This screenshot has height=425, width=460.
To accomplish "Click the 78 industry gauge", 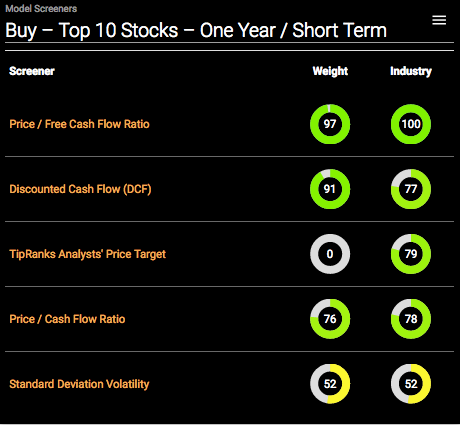I will (x=411, y=319).
